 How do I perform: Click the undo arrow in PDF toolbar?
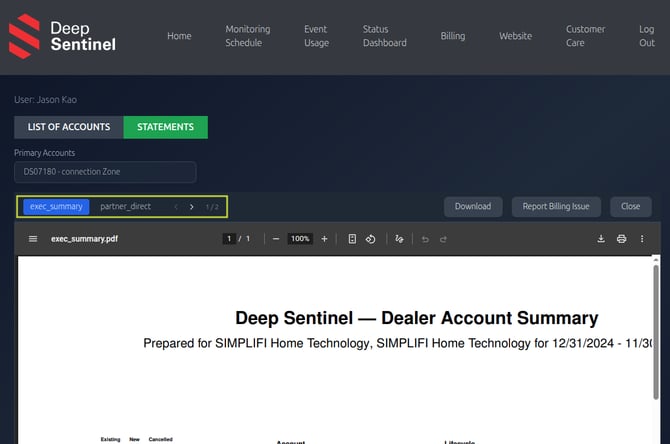point(425,239)
